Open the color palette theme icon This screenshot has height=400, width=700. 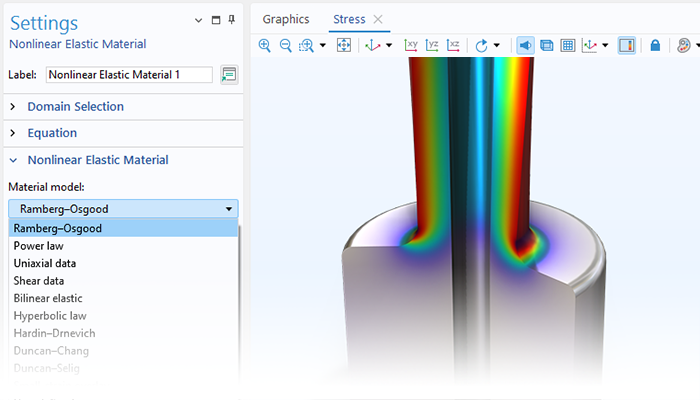coord(683,46)
